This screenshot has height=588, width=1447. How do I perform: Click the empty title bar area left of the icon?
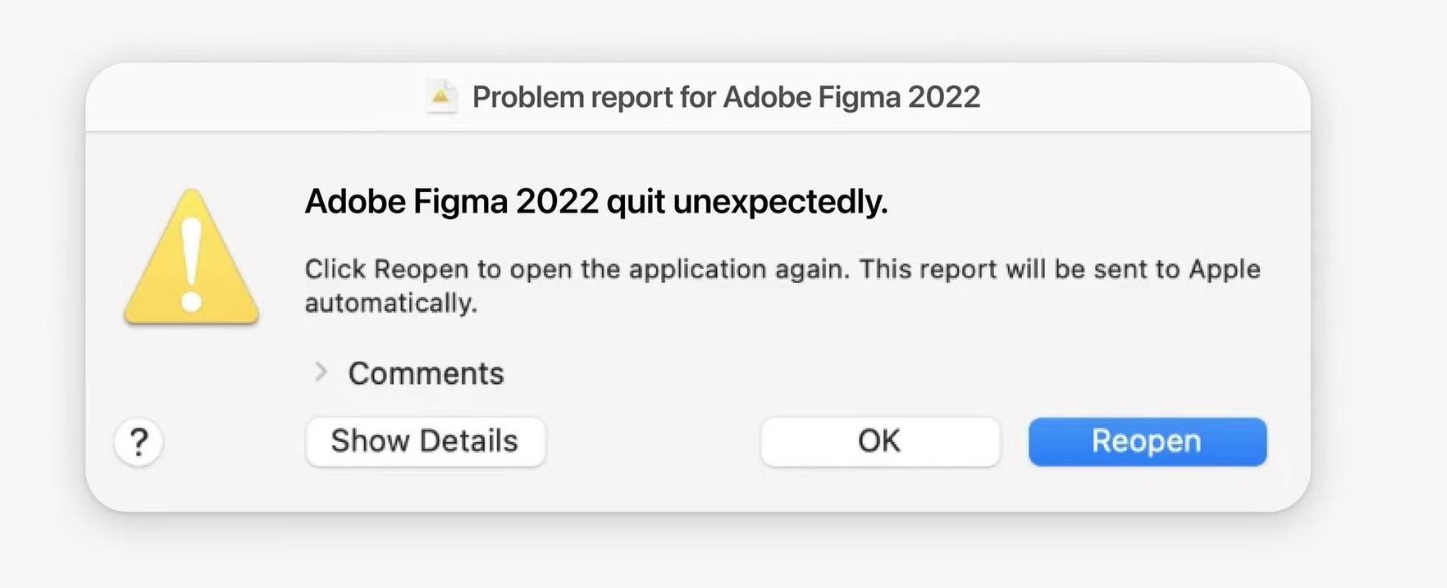point(255,97)
